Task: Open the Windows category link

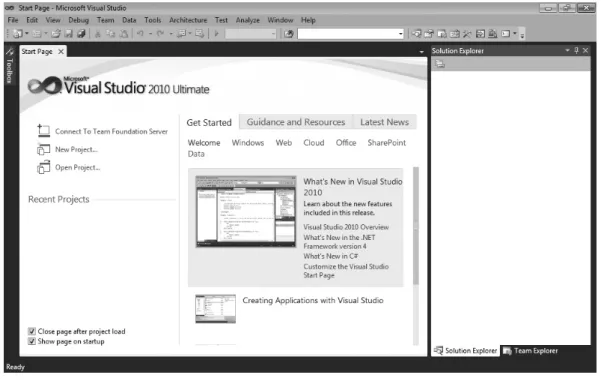Action: [x=248, y=143]
